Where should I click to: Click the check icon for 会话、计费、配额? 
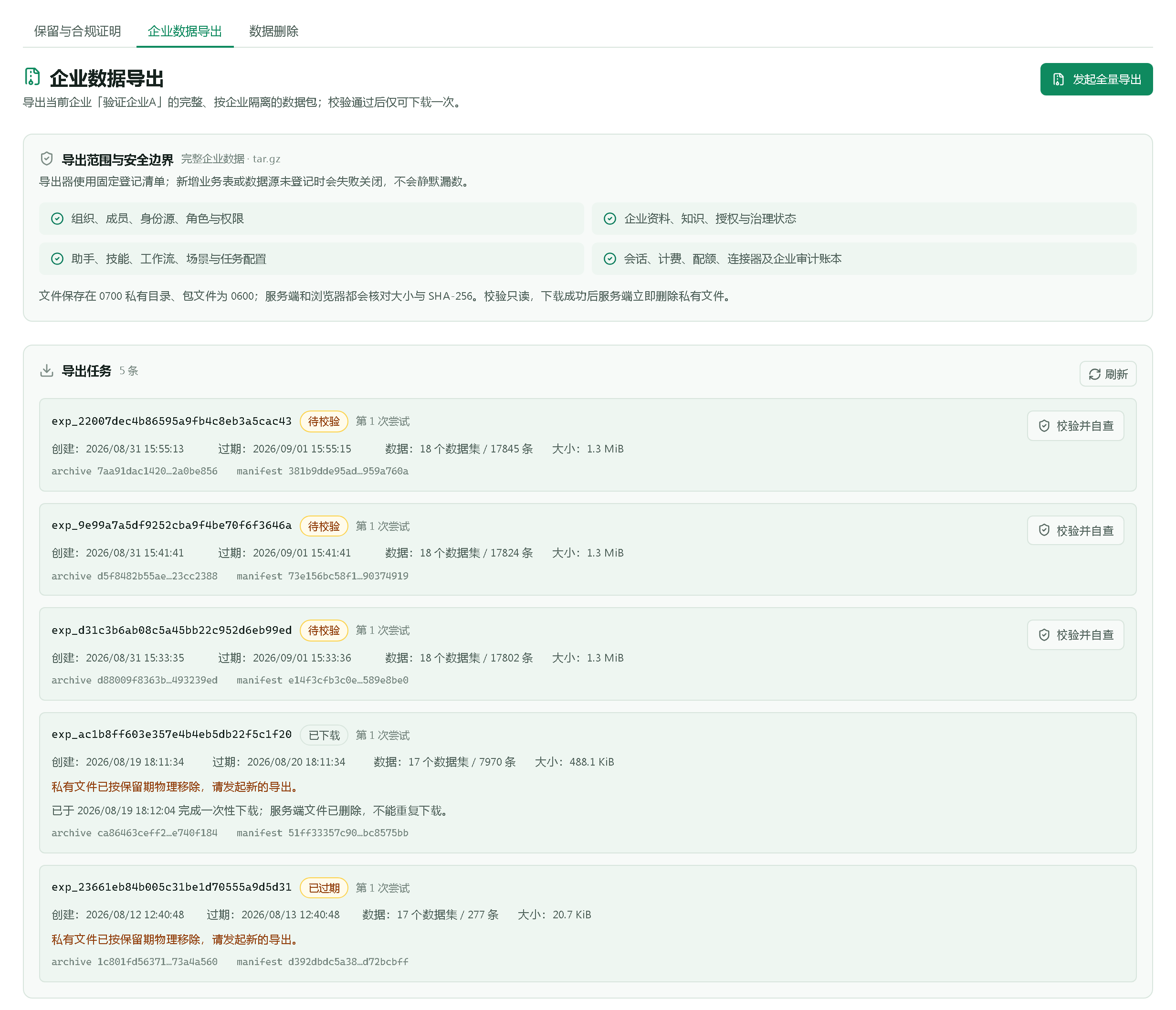pyautogui.click(x=610, y=259)
